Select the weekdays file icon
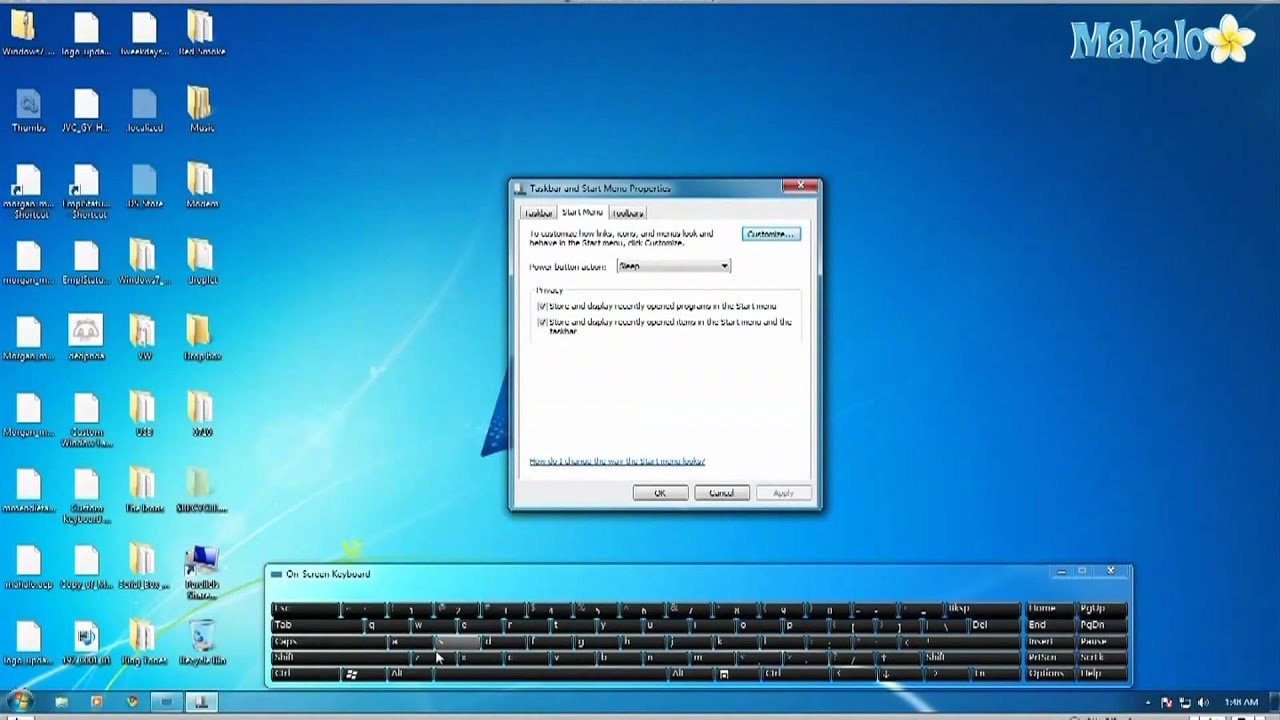Screen dimensions: 1280x720 tap(144, 32)
